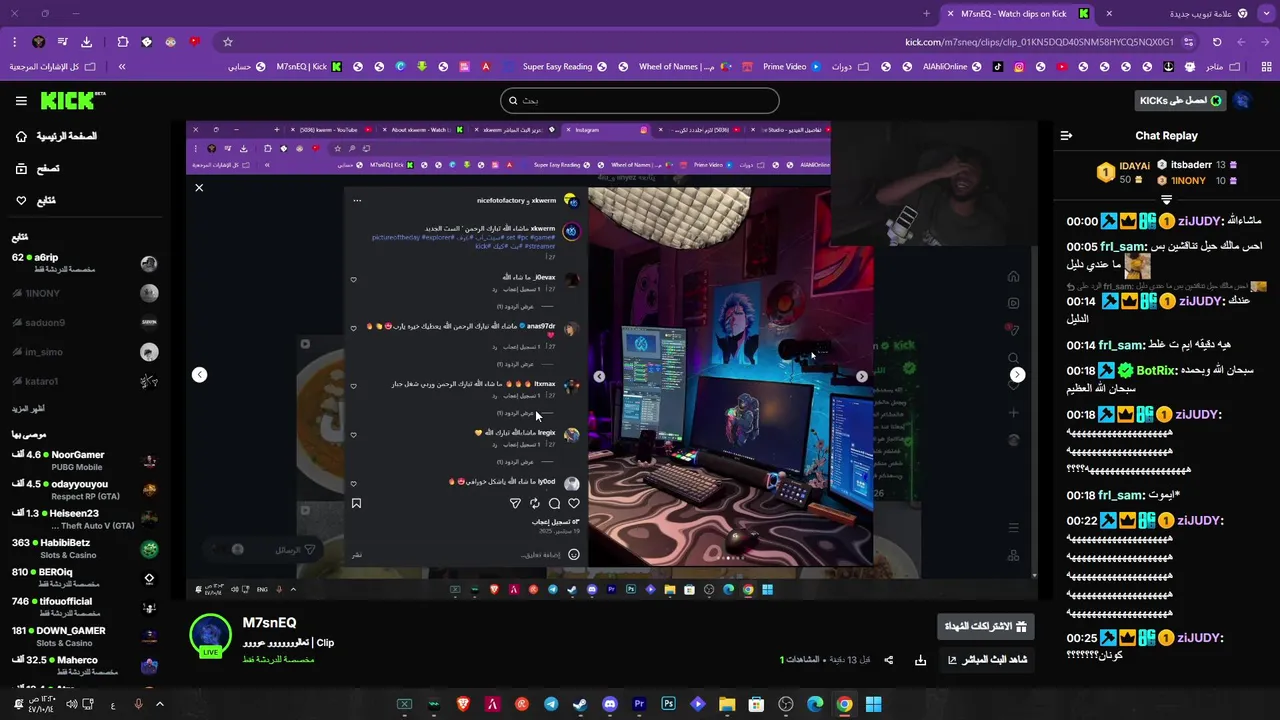Open recommended channel Maherco

tap(85, 665)
